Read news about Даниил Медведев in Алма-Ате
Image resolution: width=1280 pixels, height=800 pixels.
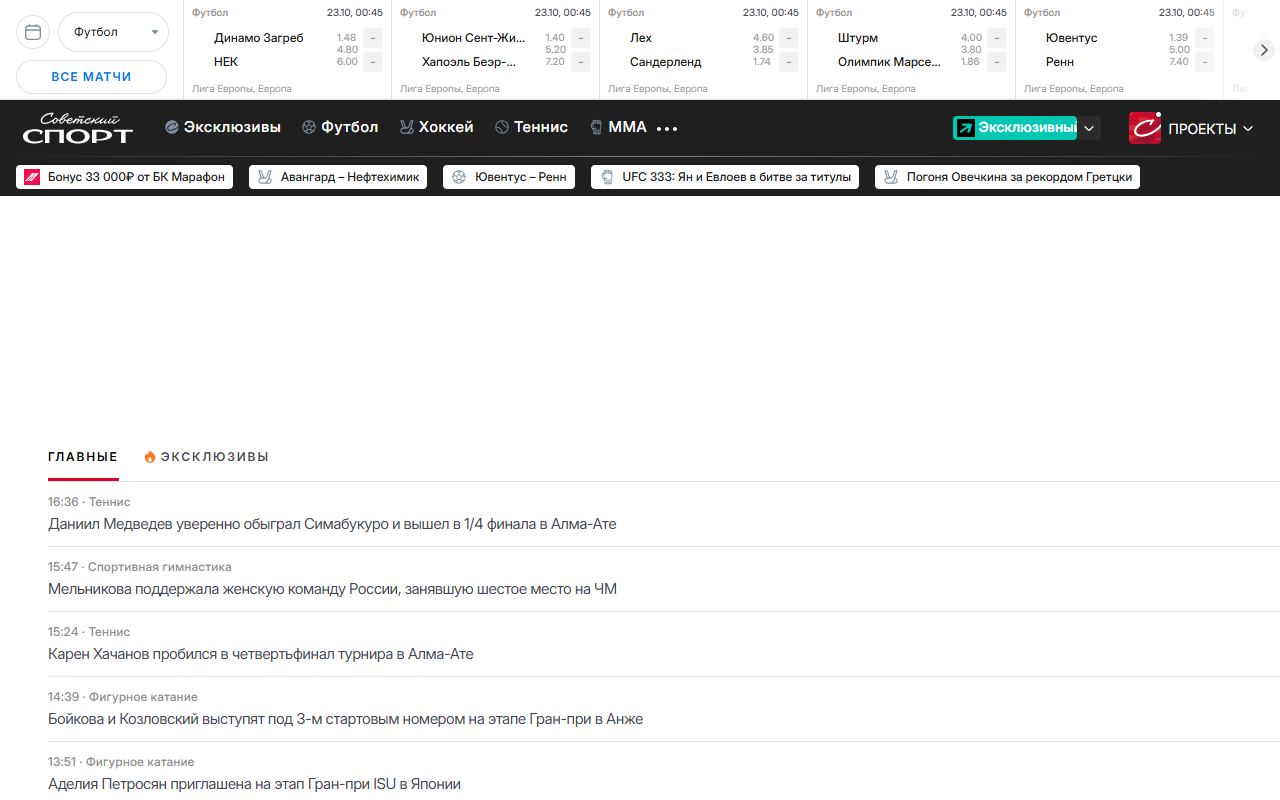(x=332, y=524)
